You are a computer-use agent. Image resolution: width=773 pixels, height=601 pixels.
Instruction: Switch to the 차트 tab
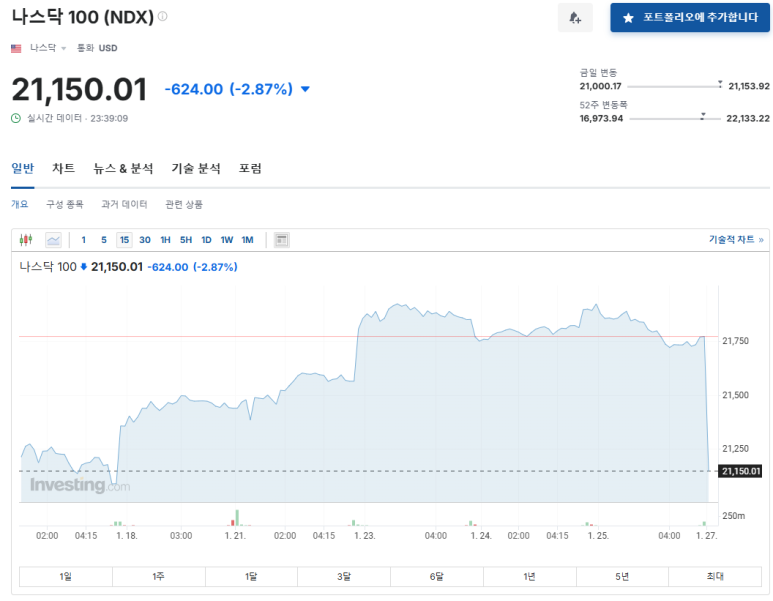click(64, 169)
